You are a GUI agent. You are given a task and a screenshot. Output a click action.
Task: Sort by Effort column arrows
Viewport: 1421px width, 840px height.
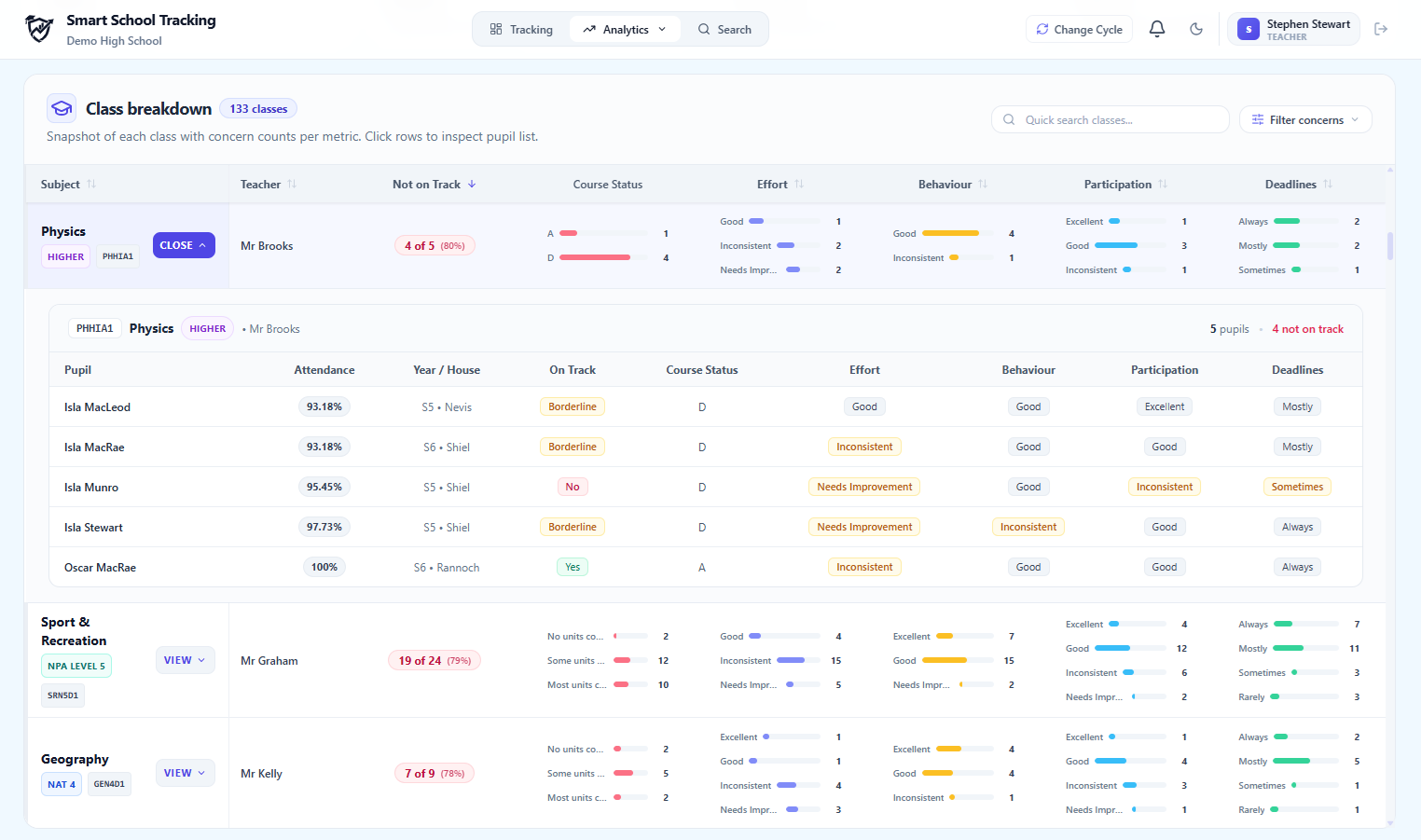pyautogui.click(x=799, y=185)
